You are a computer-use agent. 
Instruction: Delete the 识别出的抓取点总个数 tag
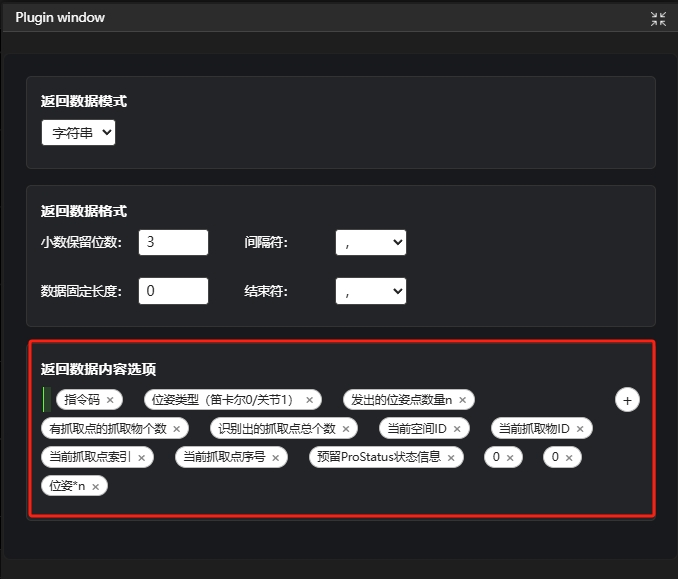(346, 429)
